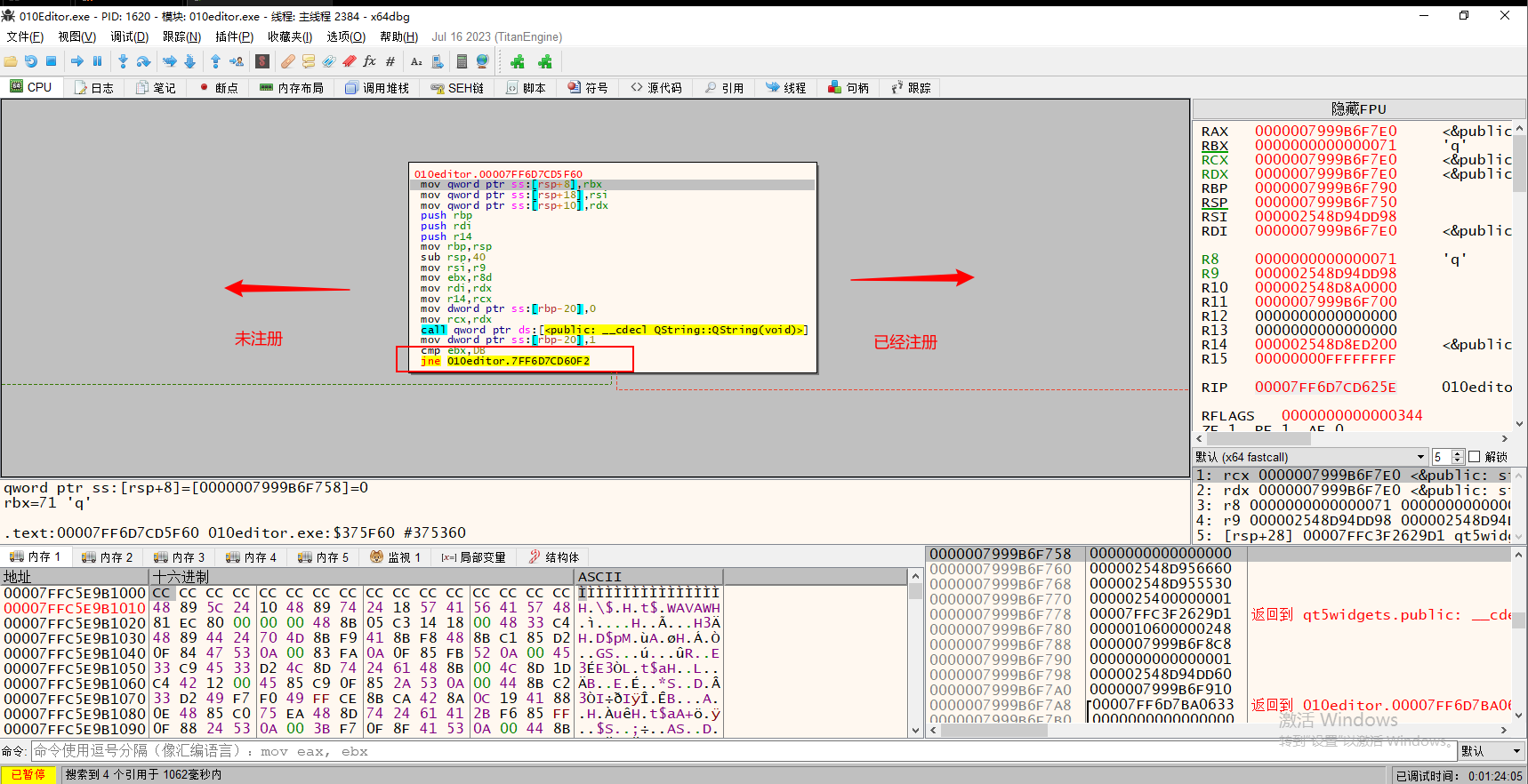Switch to the 线程 tab
Image resolution: width=1528 pixels, height=784 pixels.
coord(785,87)
